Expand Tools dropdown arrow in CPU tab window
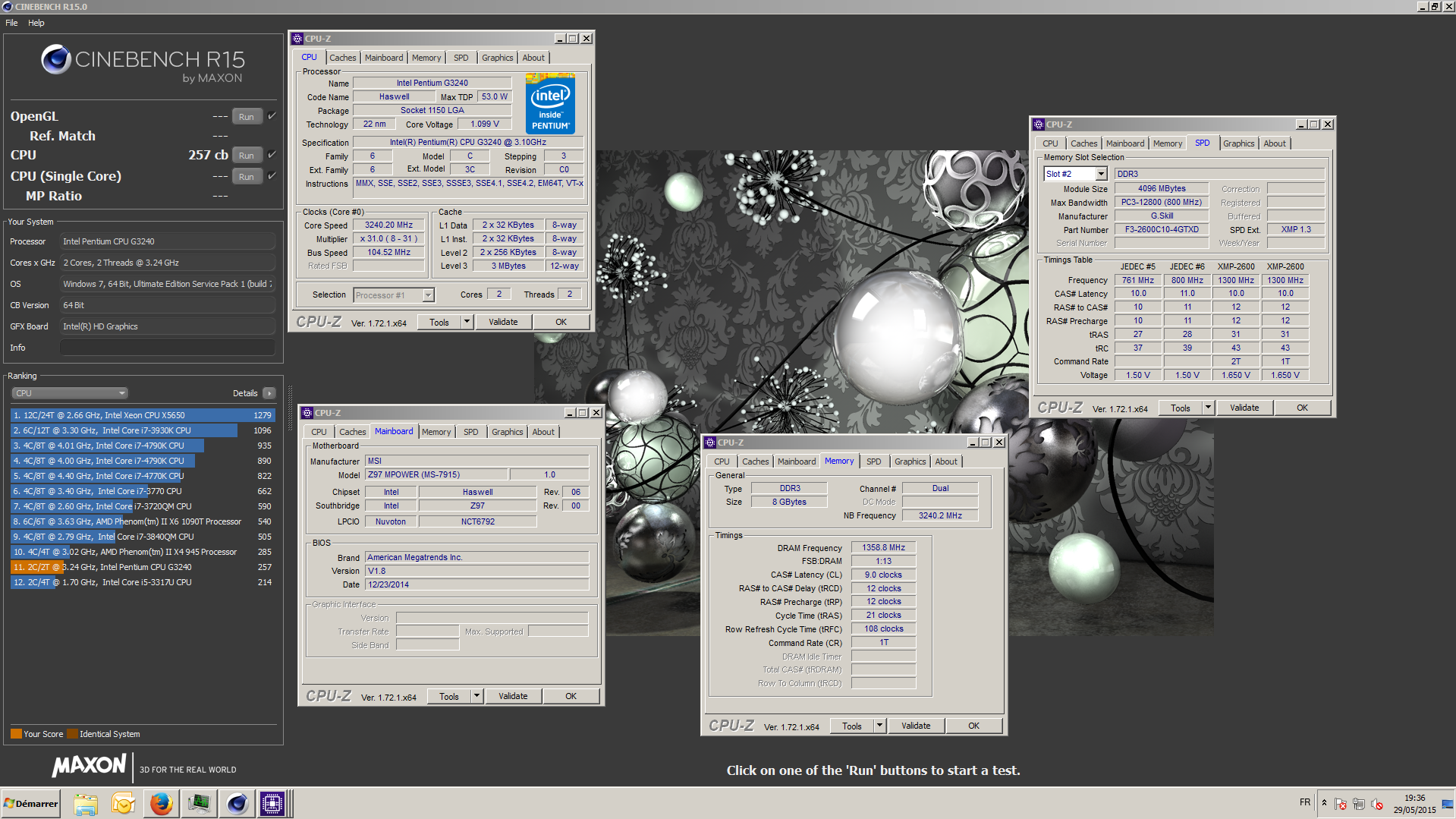 pos(467,323)
